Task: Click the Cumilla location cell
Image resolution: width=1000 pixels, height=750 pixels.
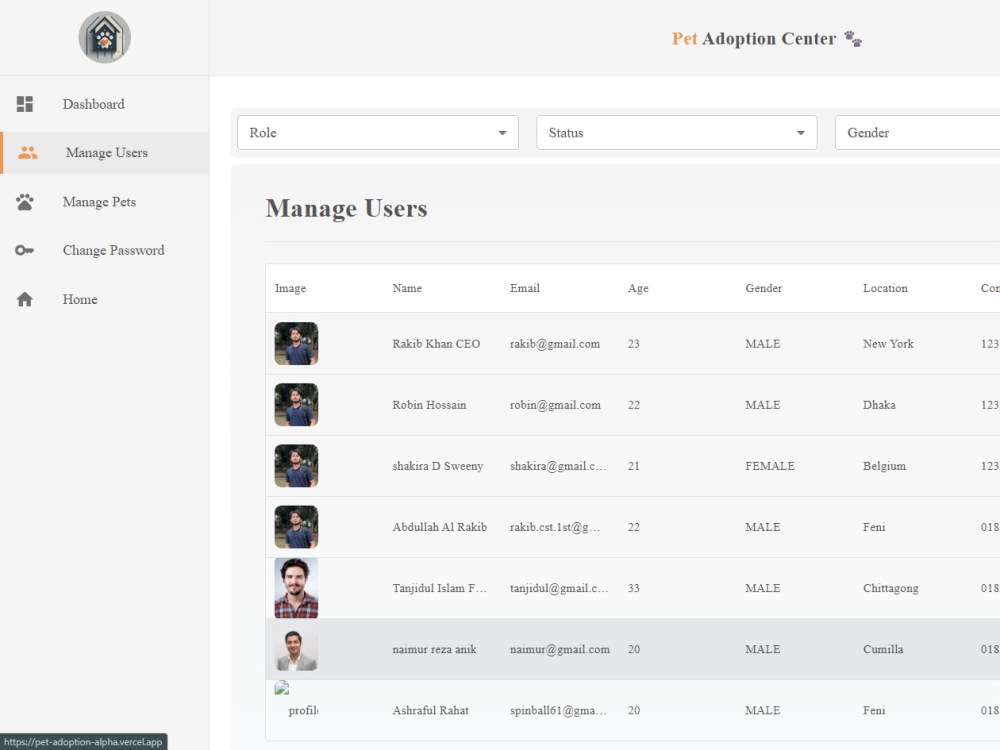Action: coord(883,649)
